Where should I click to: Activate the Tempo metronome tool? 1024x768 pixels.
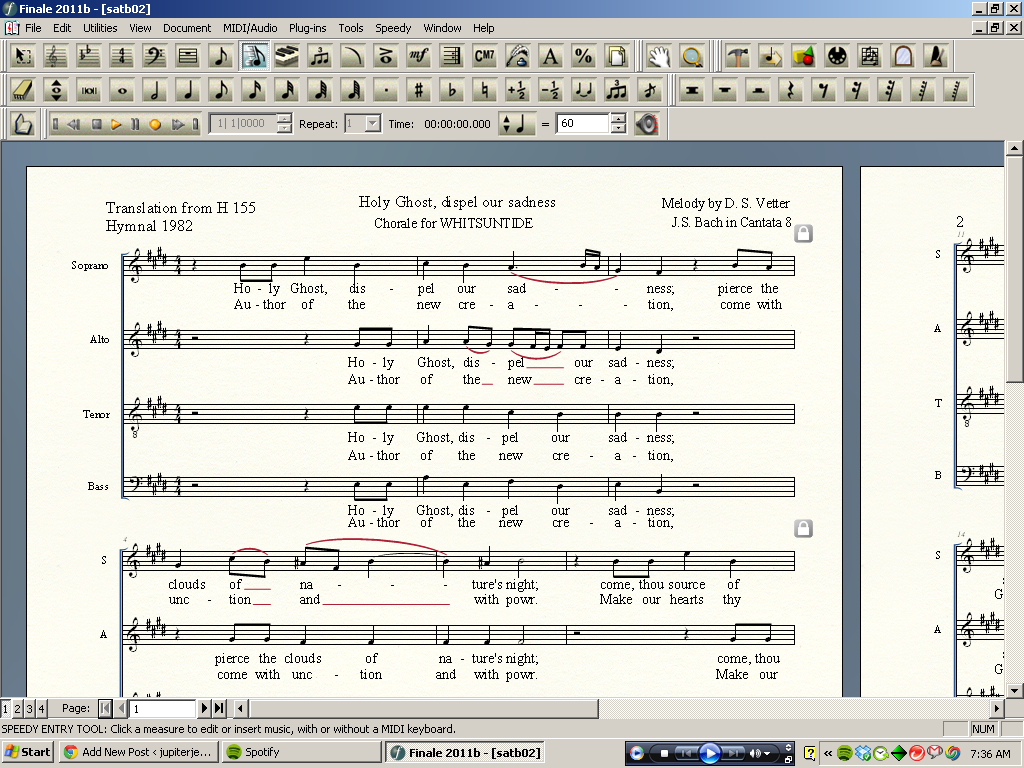pyautogui.click(x=936, y=56)
